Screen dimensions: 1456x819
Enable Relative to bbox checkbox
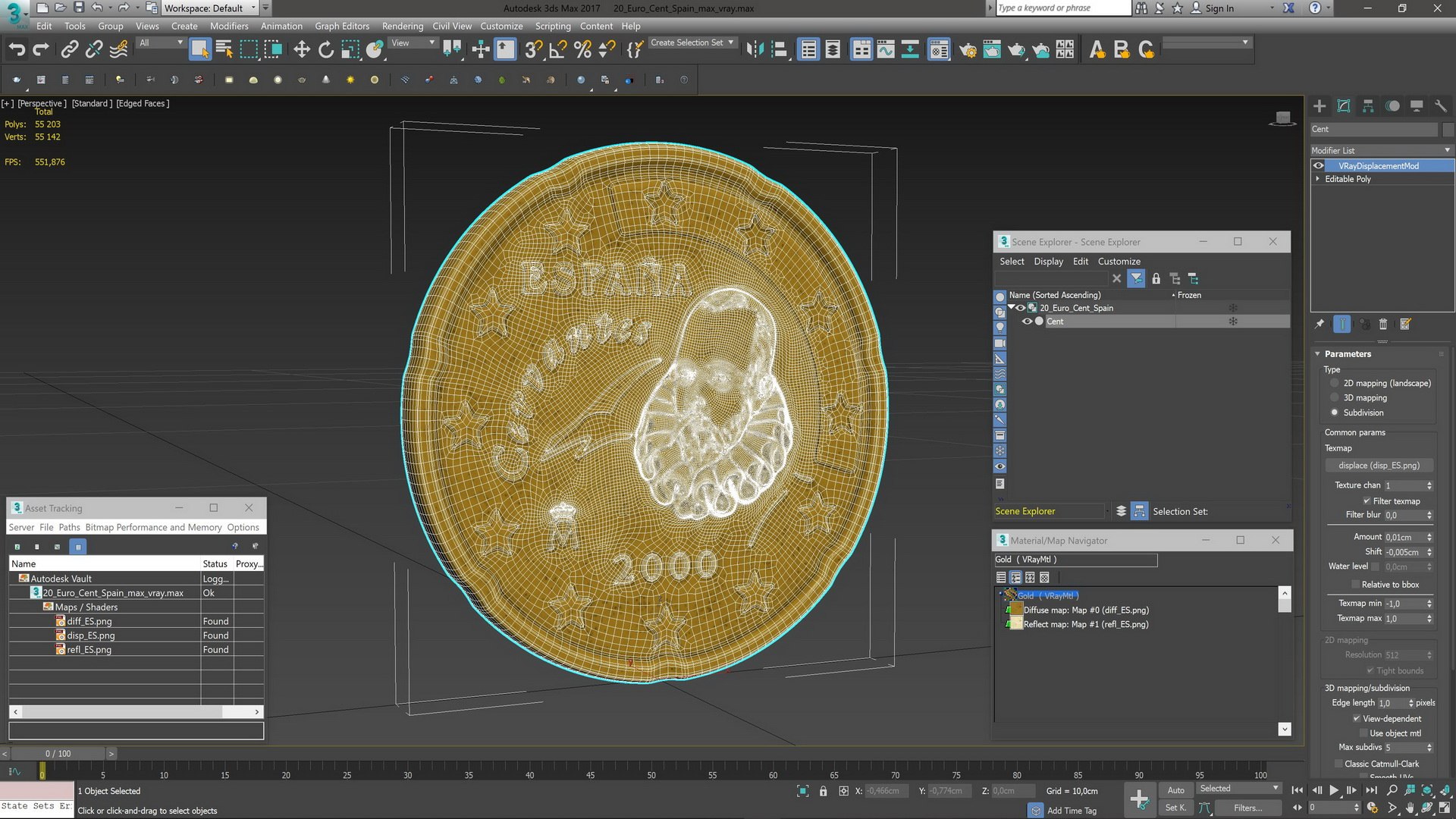tap(1355, 585)
